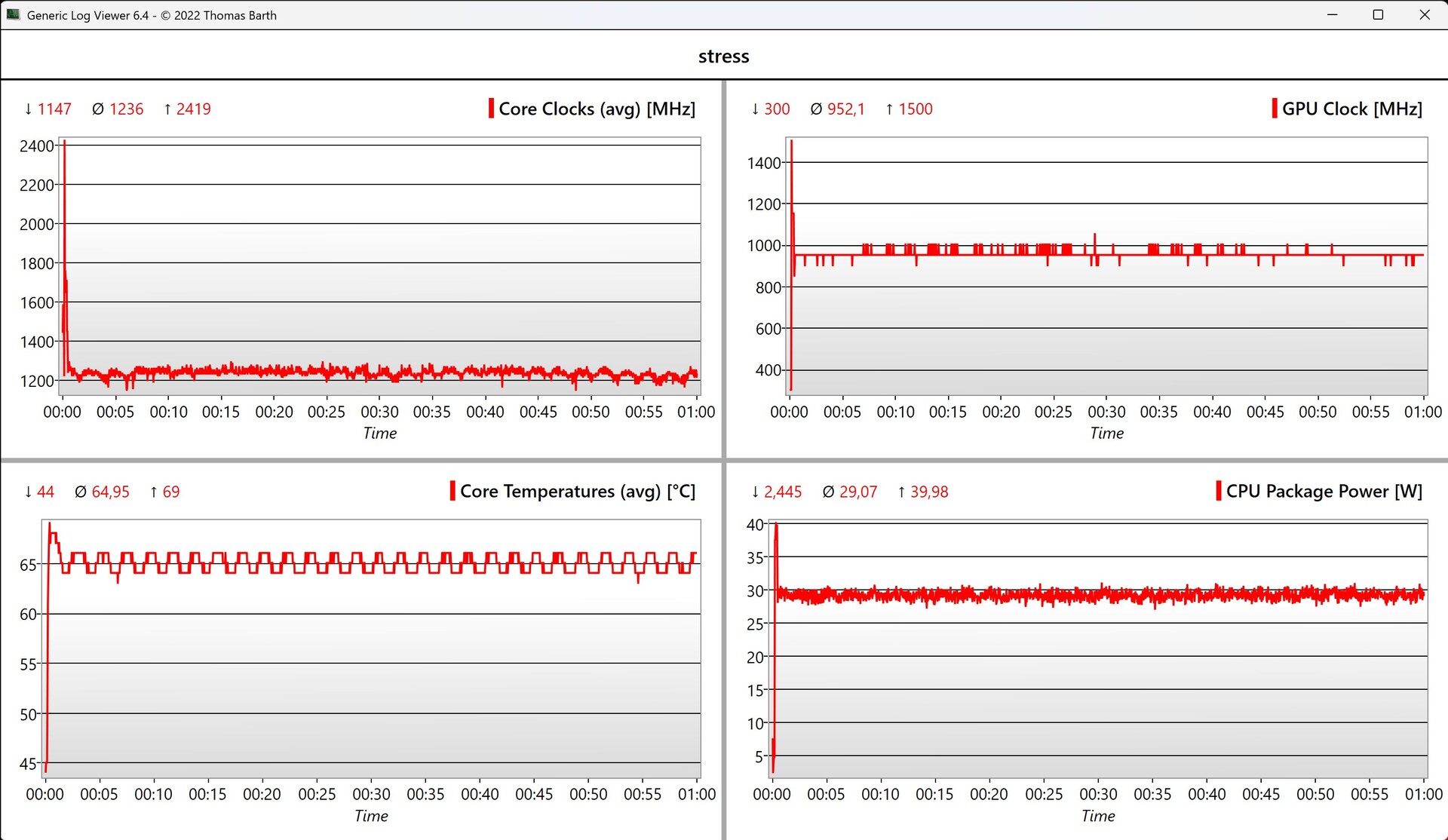Minimize the Generic Log Viewer window

(x=1332, y=14)
